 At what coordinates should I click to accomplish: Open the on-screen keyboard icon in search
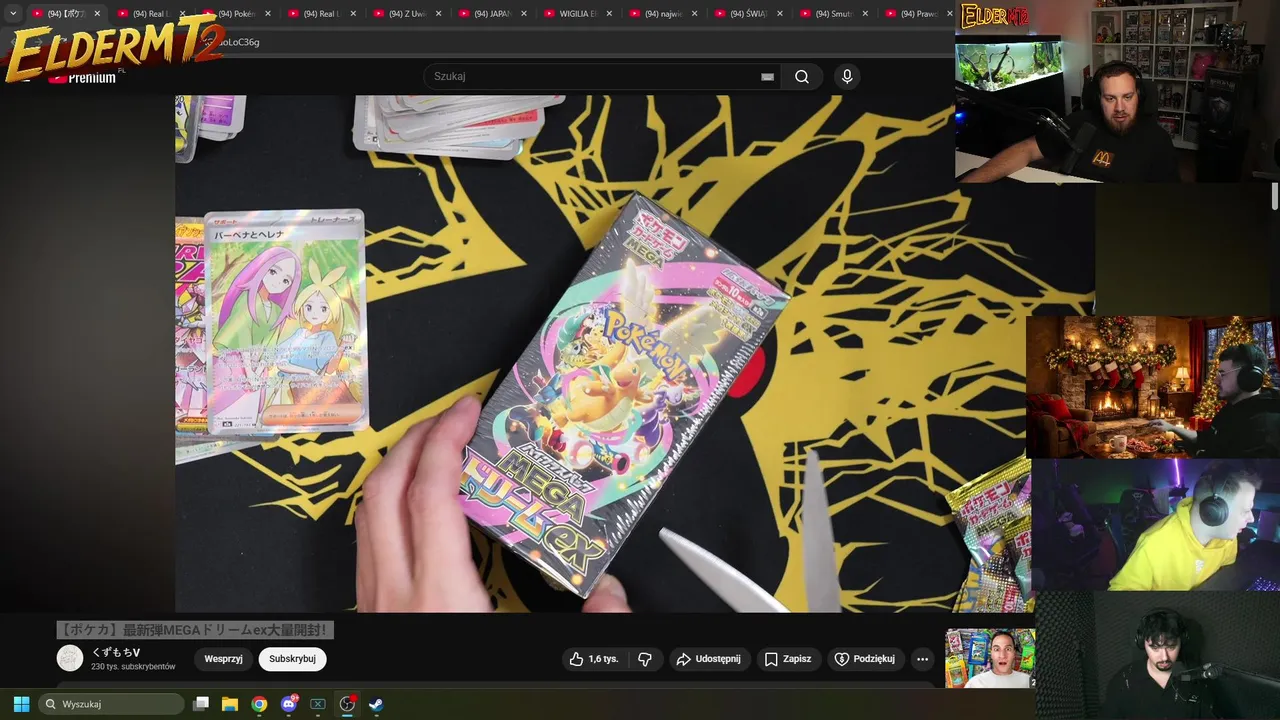pyautogui.click(x=768, y=77)
